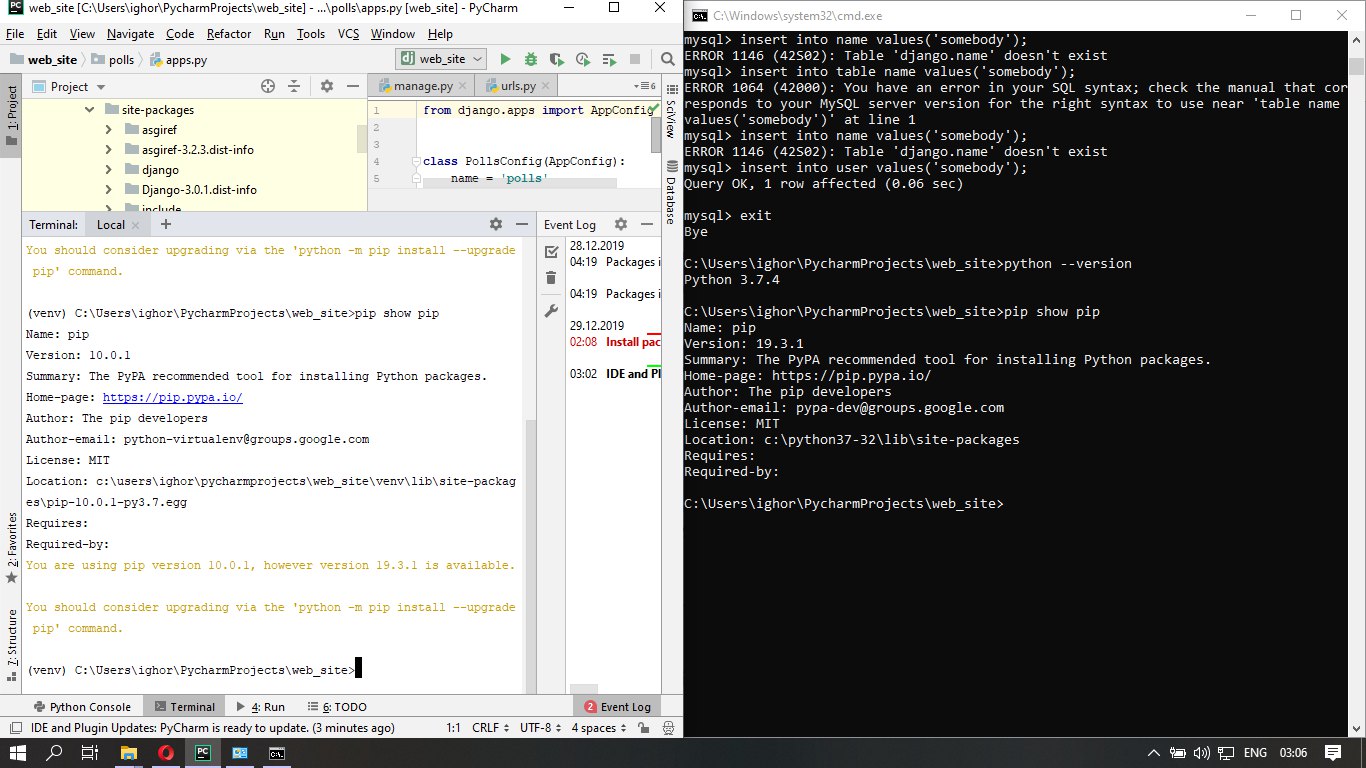Expand asgiref-3.2.3.dist-info folder
1366x768 pixels.
pyautogui.click(x=110, y=150)
